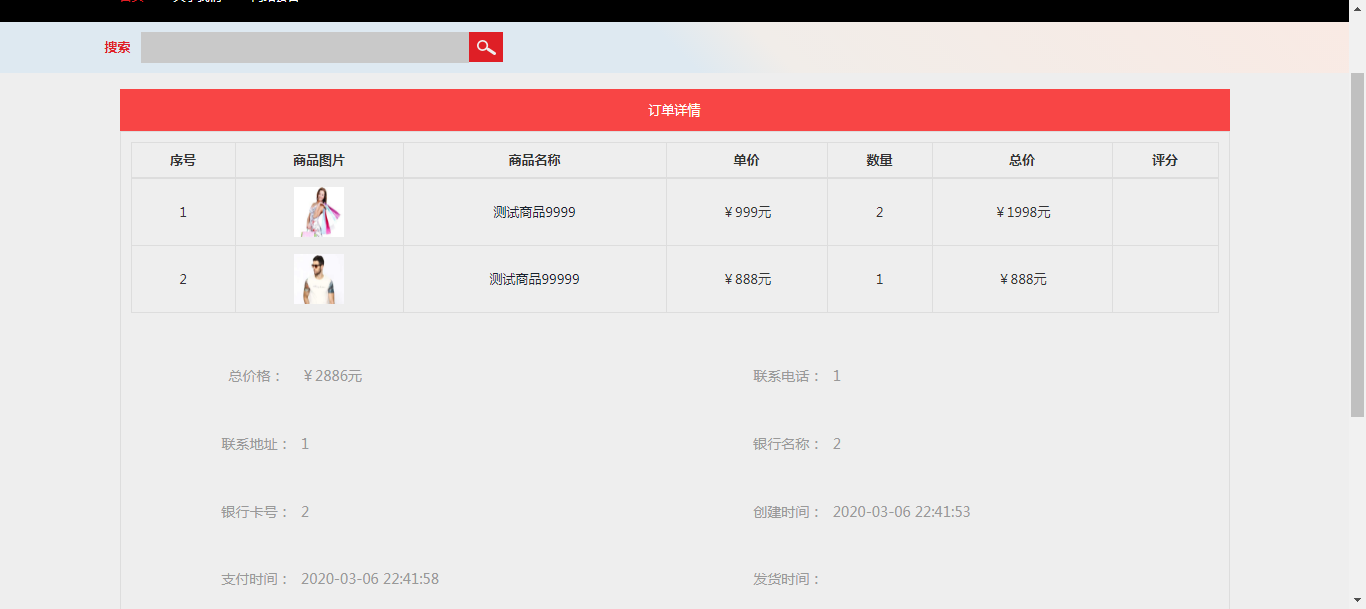Select the 总价格 value ￥2886元
This screenshot has width=1366, height=609.
tap(332, 376)
